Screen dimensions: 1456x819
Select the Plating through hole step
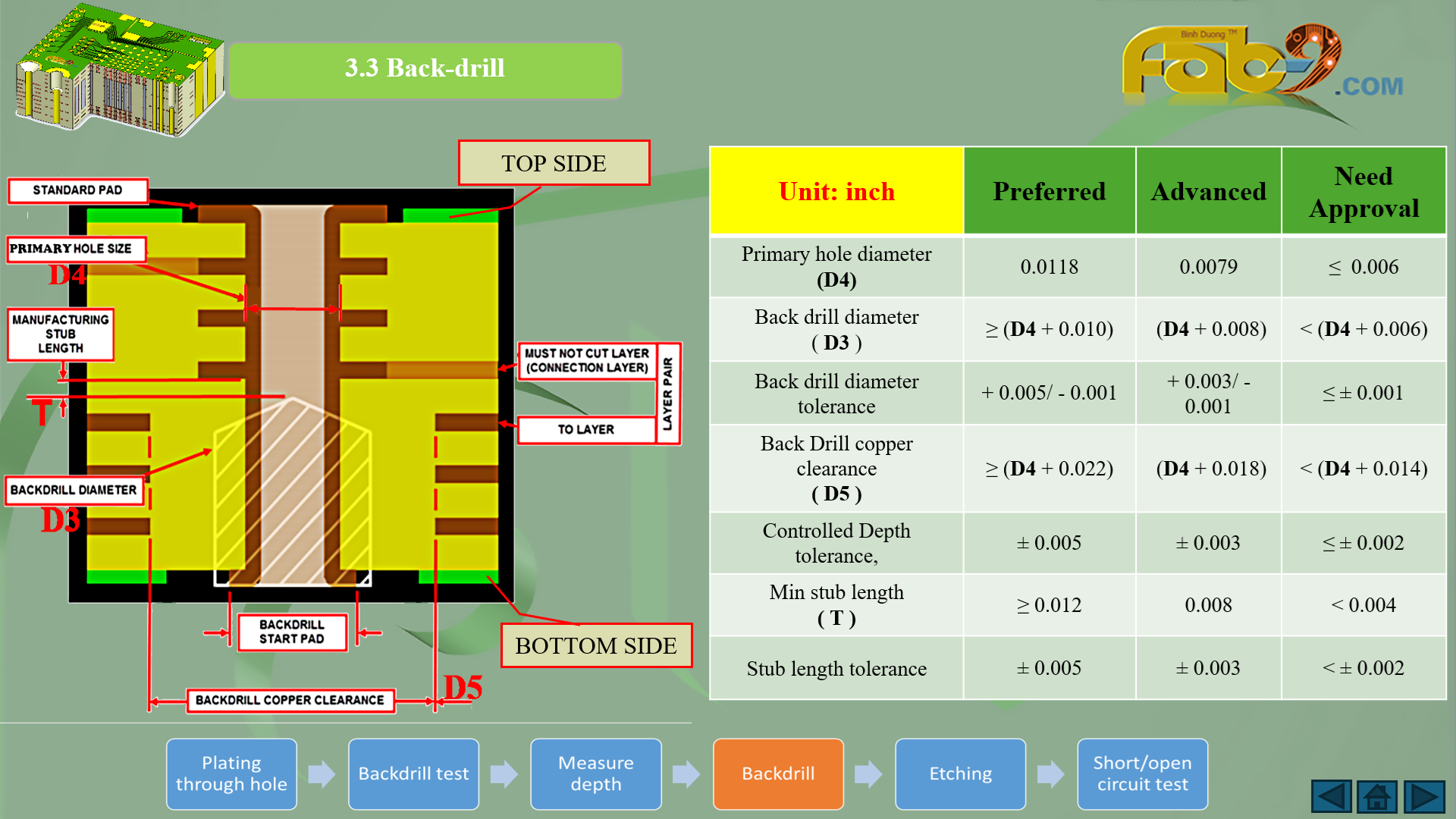(x=231, y=774)
